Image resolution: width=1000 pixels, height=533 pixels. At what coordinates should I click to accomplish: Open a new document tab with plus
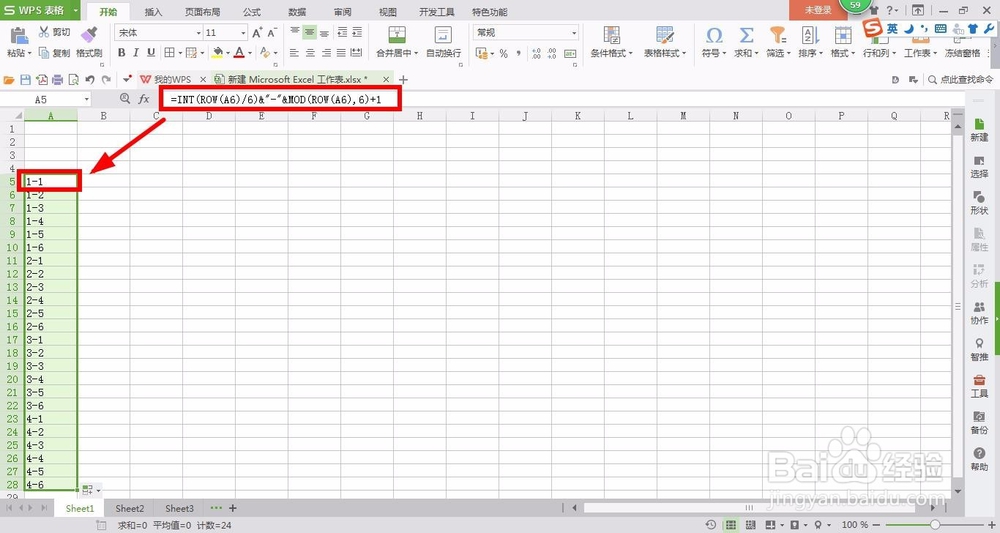[403, 80]
